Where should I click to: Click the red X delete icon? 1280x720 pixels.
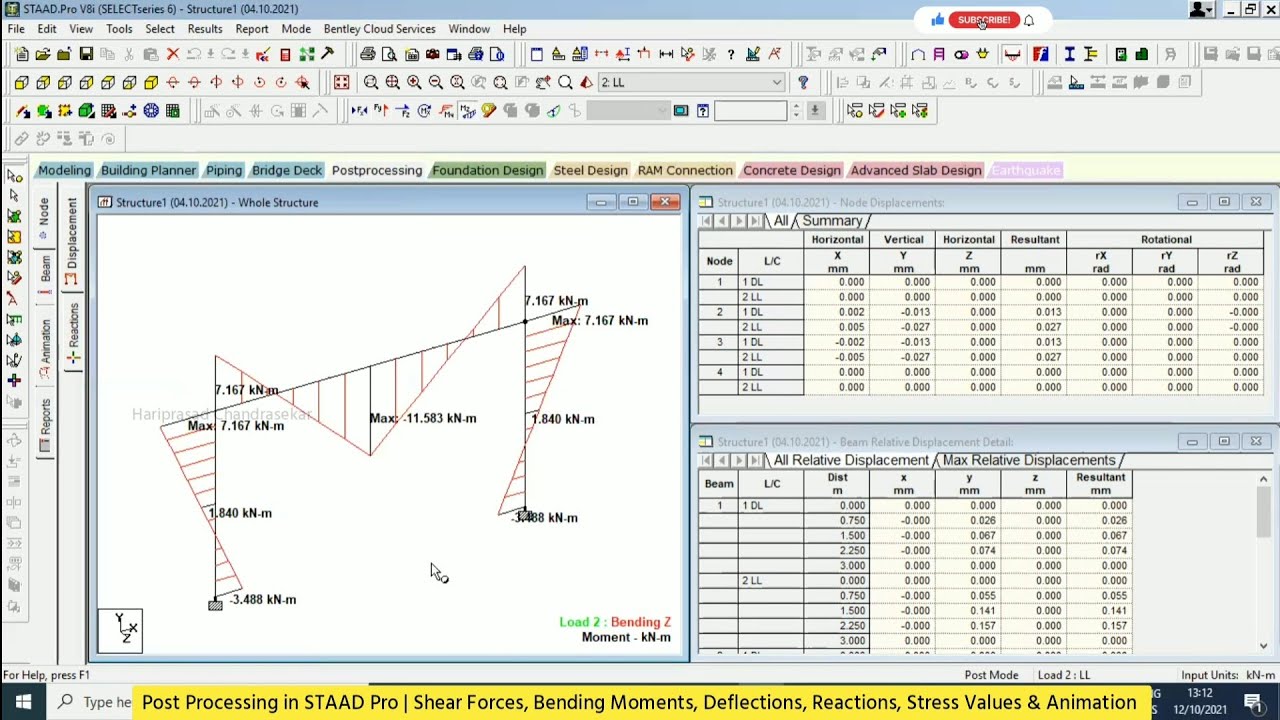click(x=173, y=54)
